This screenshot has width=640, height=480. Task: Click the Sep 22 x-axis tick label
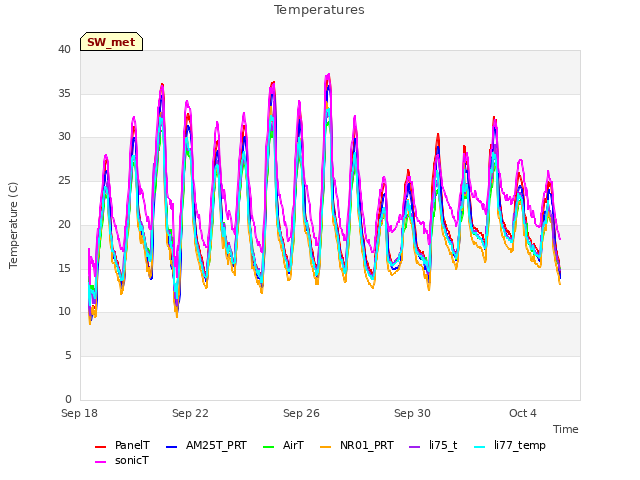191,413
